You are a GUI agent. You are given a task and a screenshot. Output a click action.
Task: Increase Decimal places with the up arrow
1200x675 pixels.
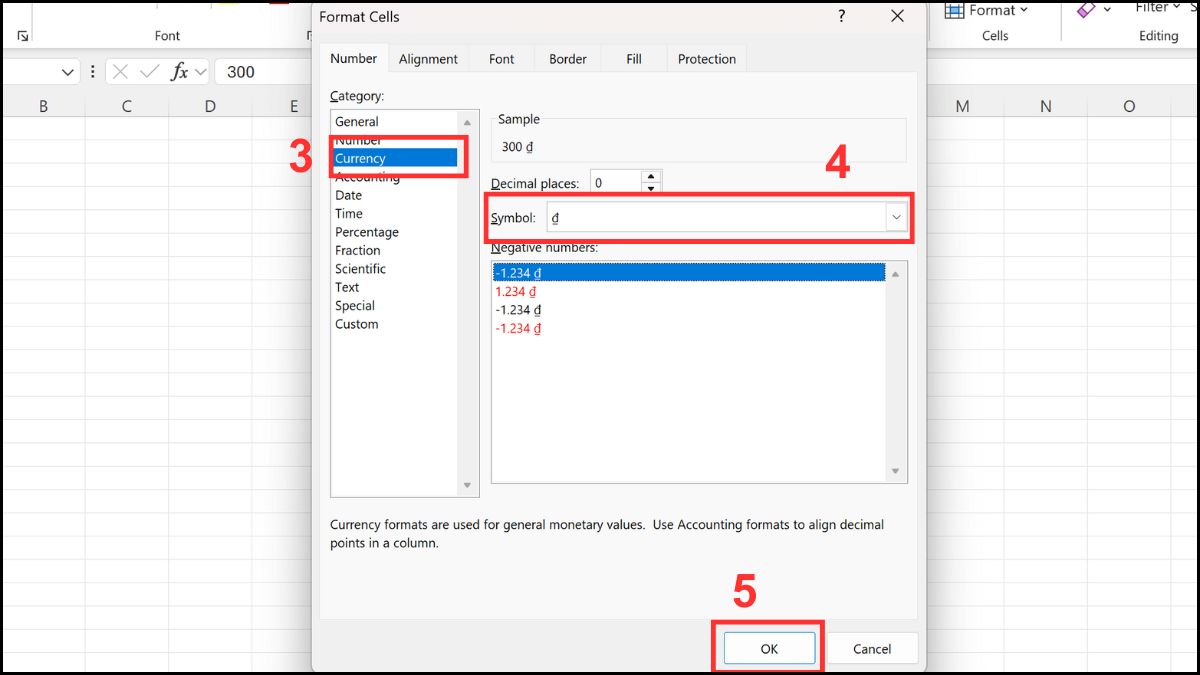coord(651,177)
